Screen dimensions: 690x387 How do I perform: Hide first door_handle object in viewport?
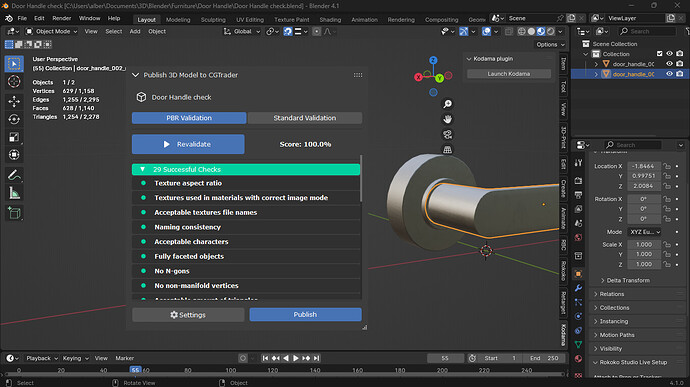click(669, 64)
